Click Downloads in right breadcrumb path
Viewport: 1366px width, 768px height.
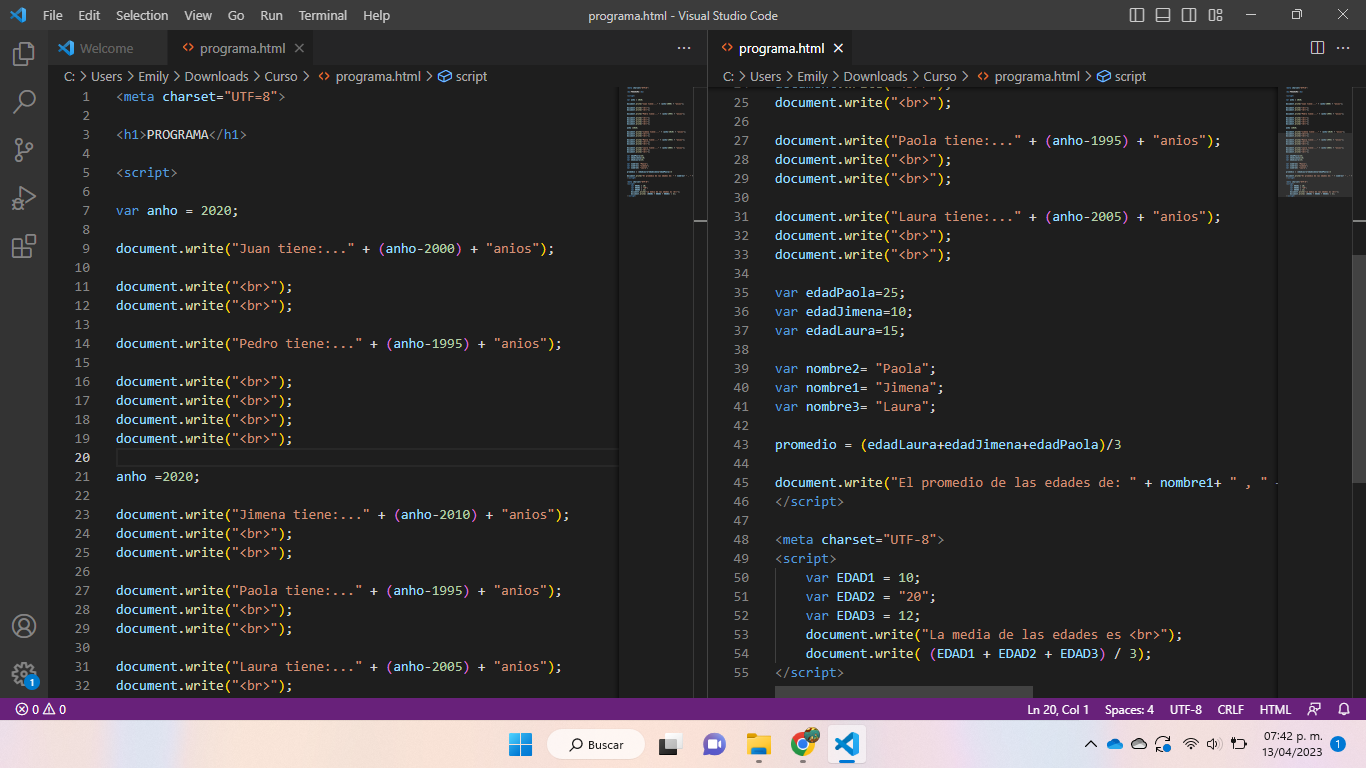click(x=875, y=76)
